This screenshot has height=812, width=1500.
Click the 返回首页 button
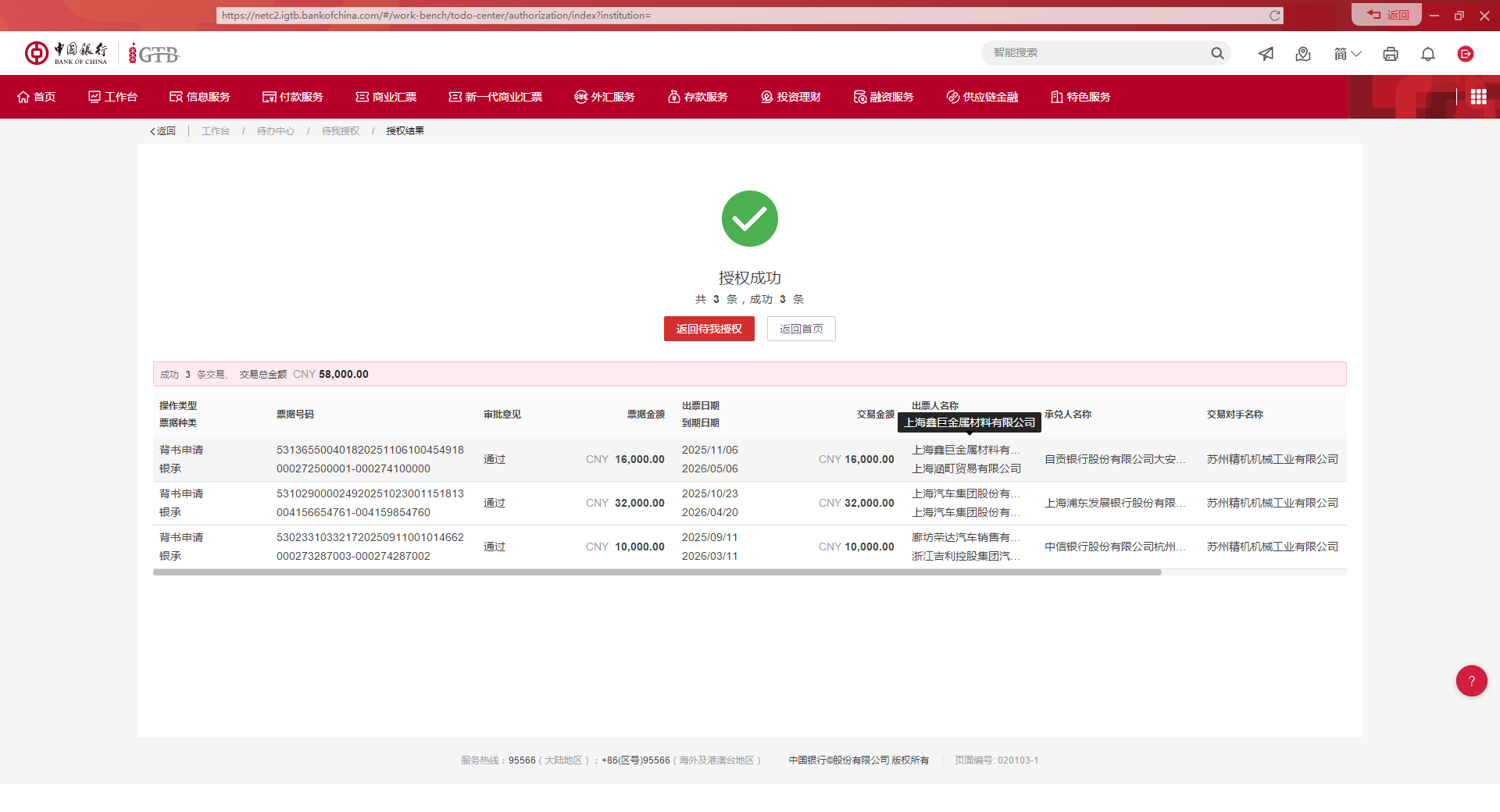(802, 329)
